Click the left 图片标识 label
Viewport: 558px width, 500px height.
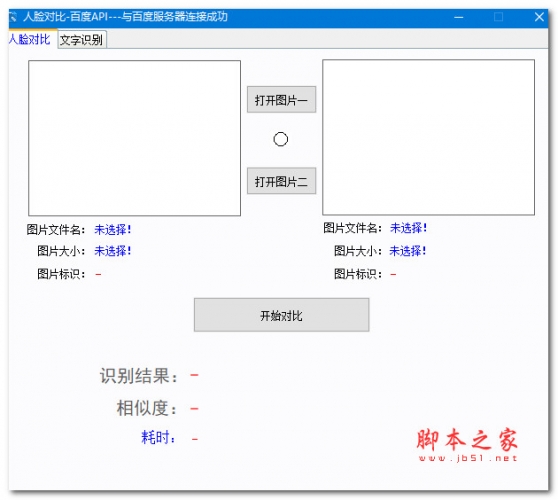(61, 274)
